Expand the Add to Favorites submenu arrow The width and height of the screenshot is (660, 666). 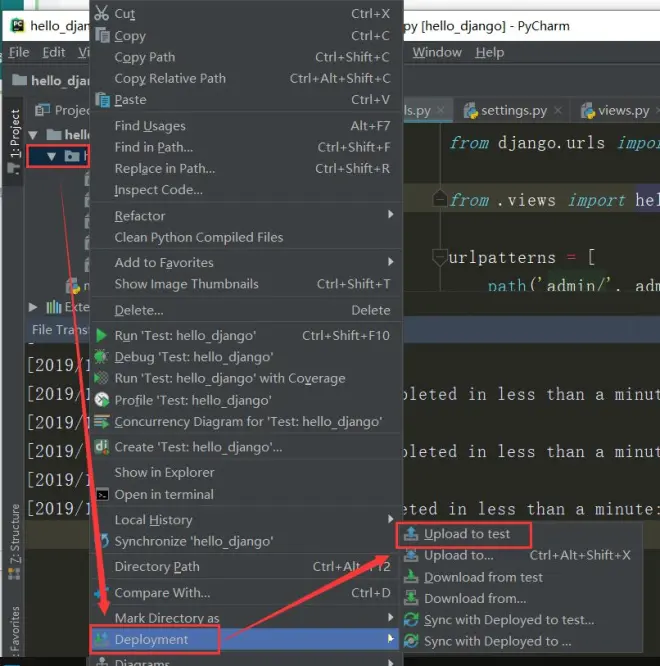coord(390,262)
